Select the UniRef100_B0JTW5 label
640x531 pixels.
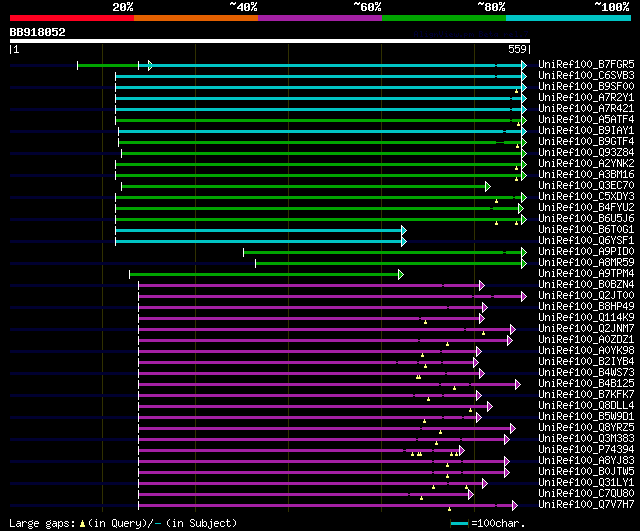coord(586,472)
